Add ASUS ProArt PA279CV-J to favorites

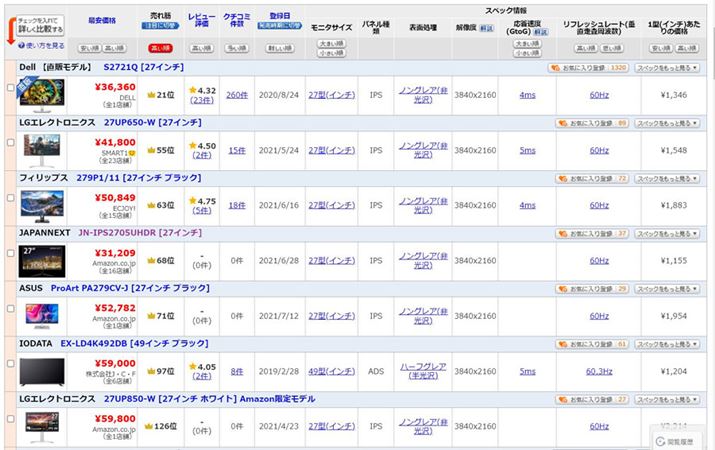click(x=592, y=288)
